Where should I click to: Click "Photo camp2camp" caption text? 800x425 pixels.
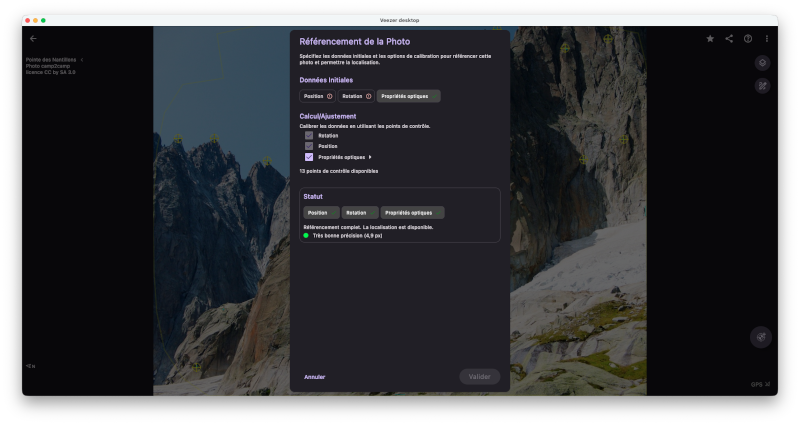(x=48, y=66)
